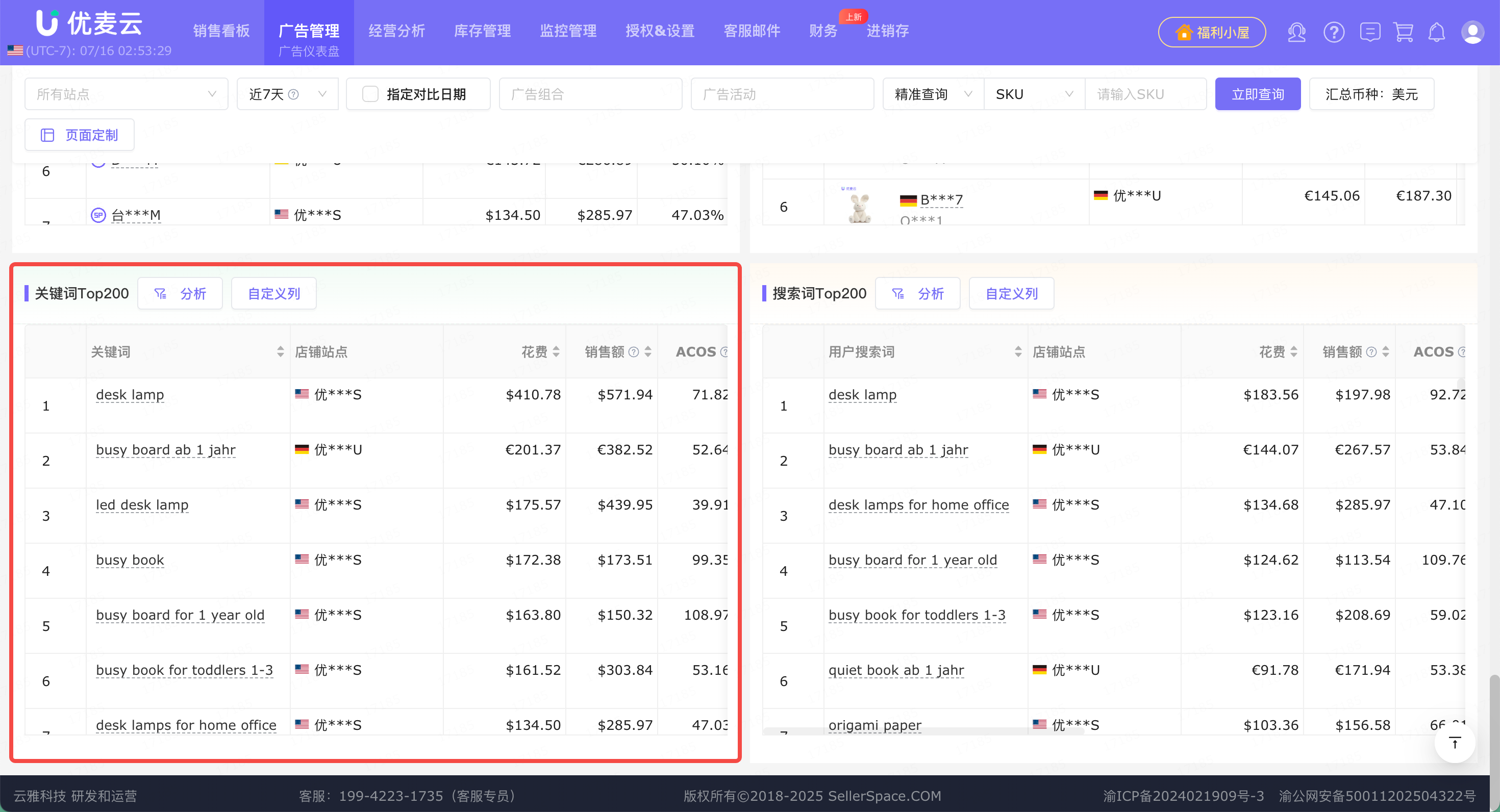Open campaign link 台***M
1500x812 pixels.
(x=136, y=215)
